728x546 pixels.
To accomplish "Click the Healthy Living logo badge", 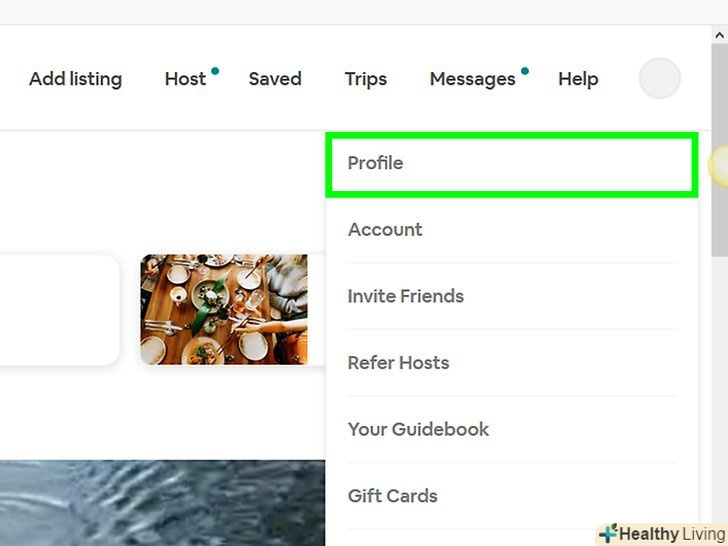I will [663, 534].
